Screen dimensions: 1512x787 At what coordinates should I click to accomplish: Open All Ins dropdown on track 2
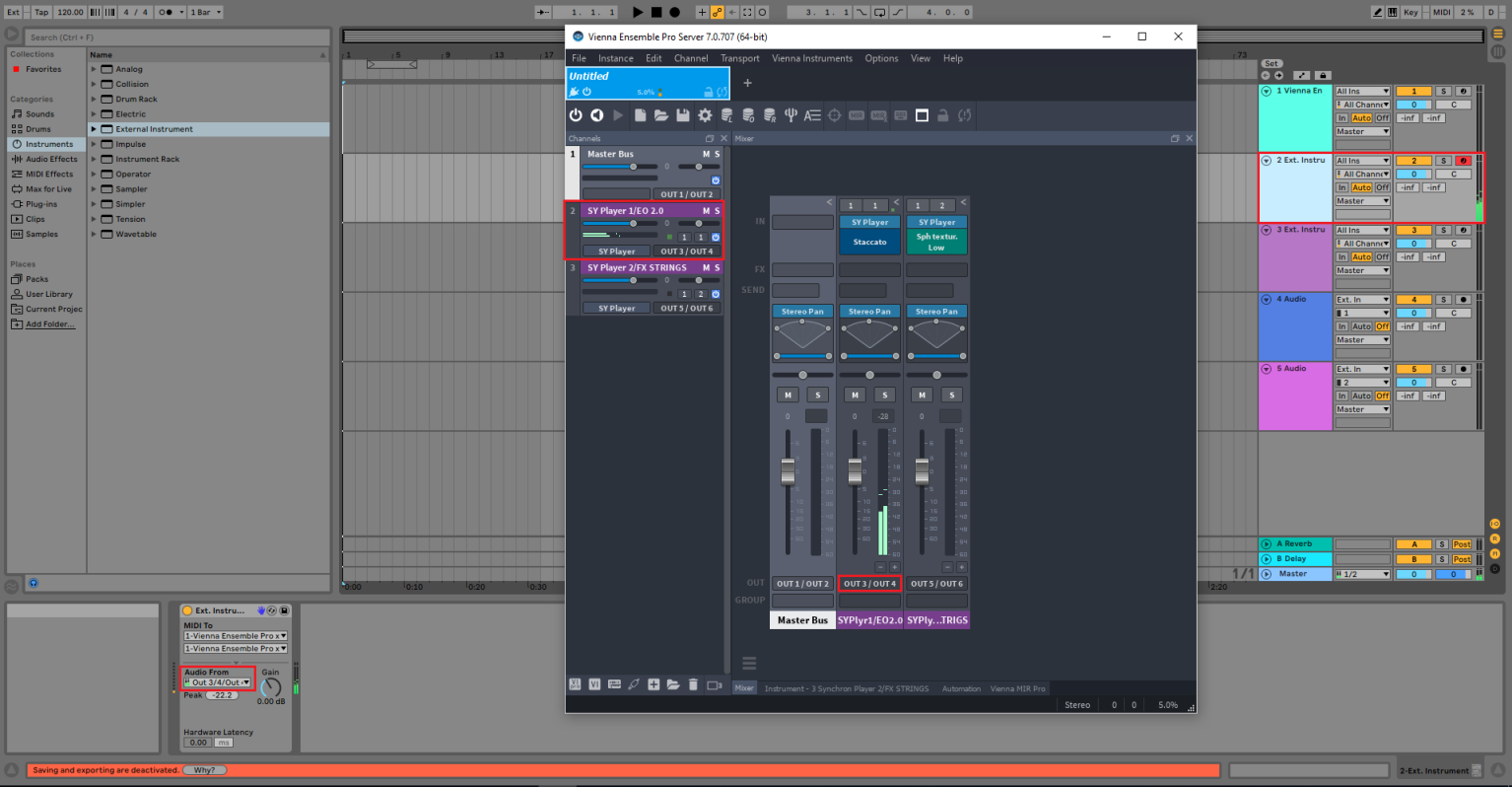(x=1362, y=161)
